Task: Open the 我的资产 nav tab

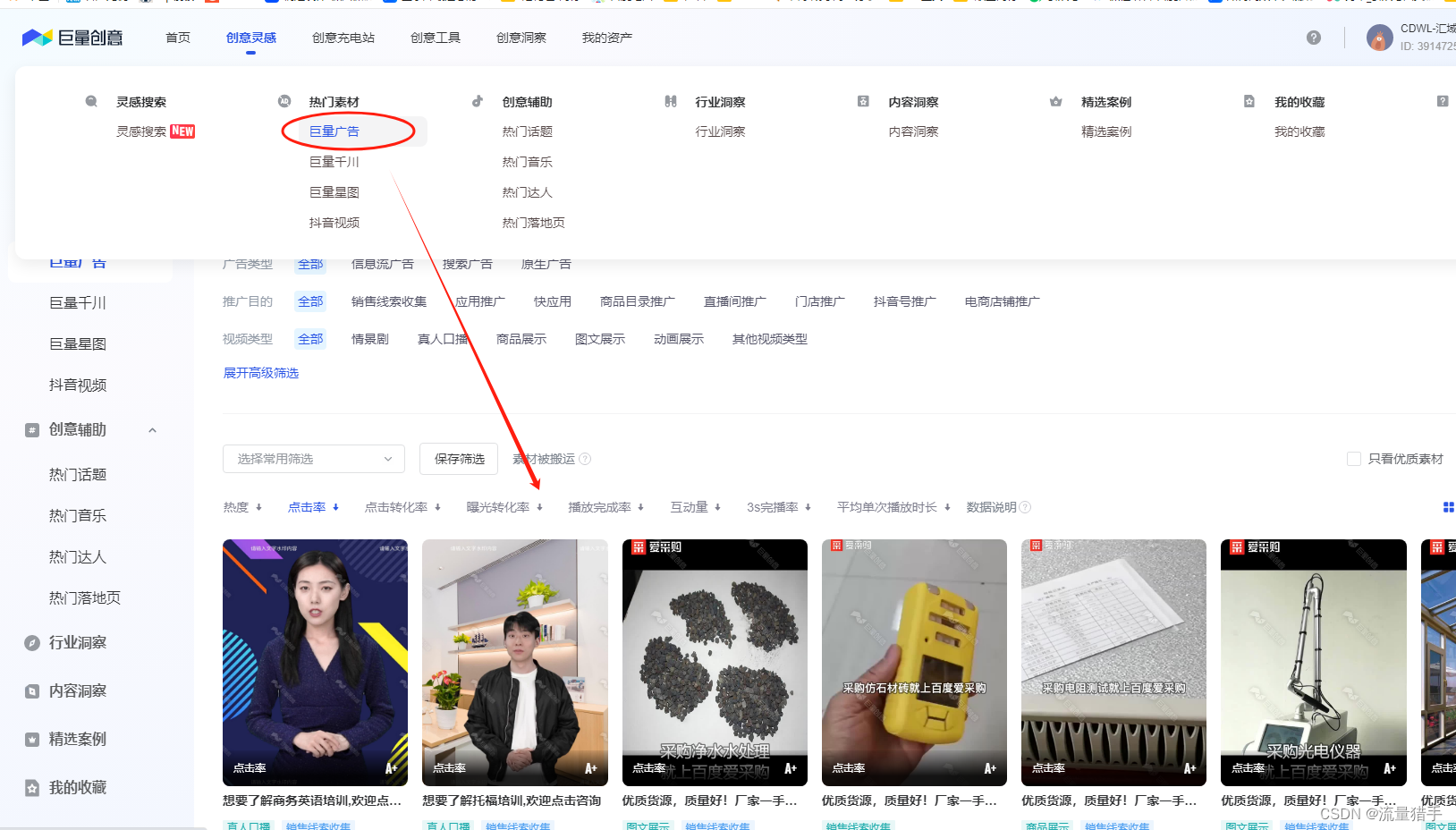Action: coord(607,38)
